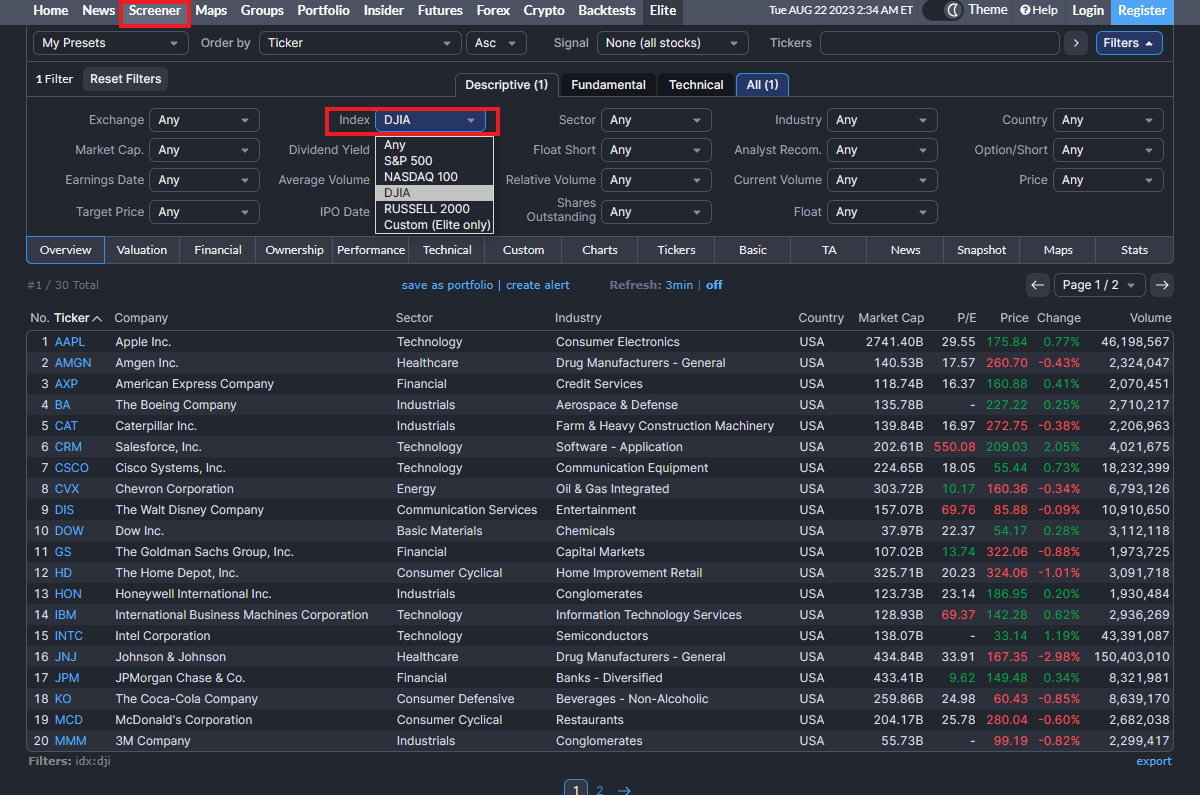Click the Register button
The width and height of the screenshot is (1200, 795).
tap(1142, 11)
